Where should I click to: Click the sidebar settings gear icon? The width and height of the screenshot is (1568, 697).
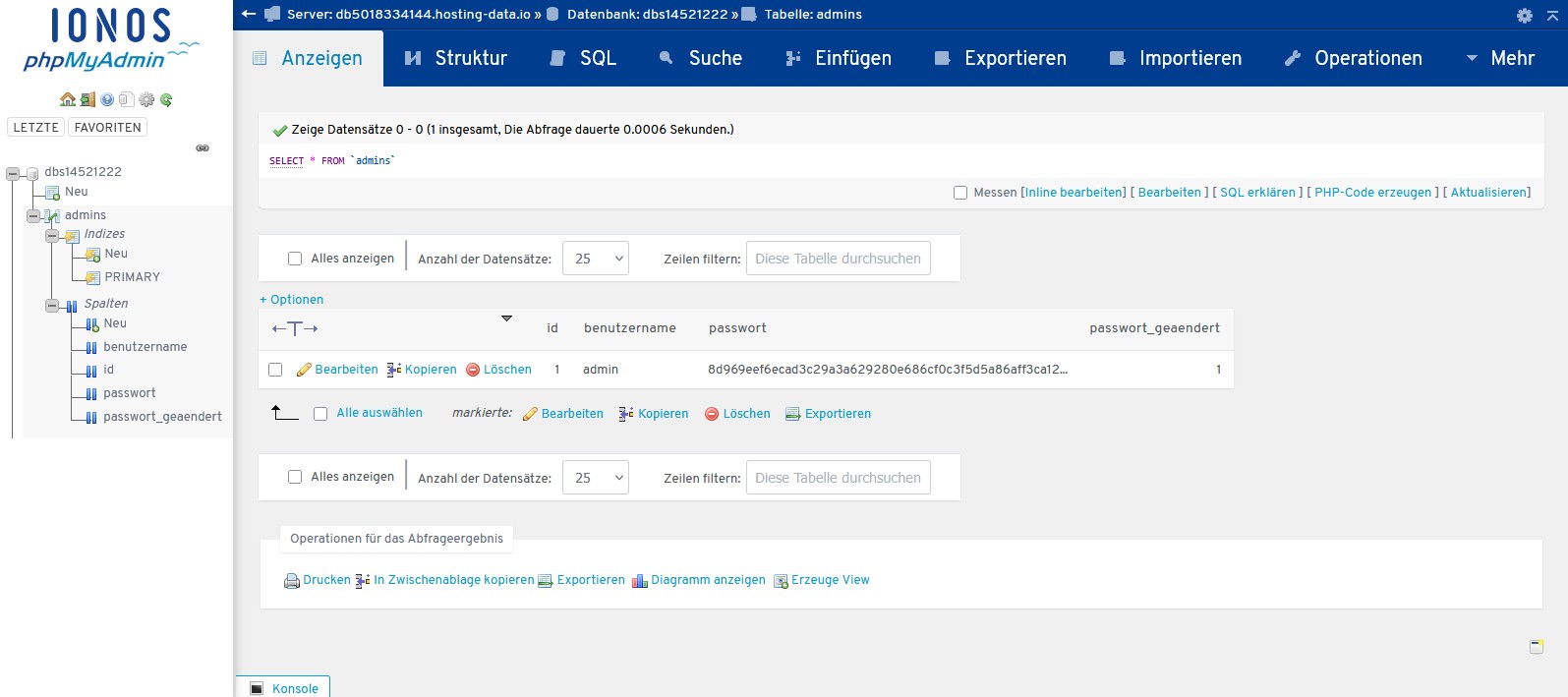146,99
